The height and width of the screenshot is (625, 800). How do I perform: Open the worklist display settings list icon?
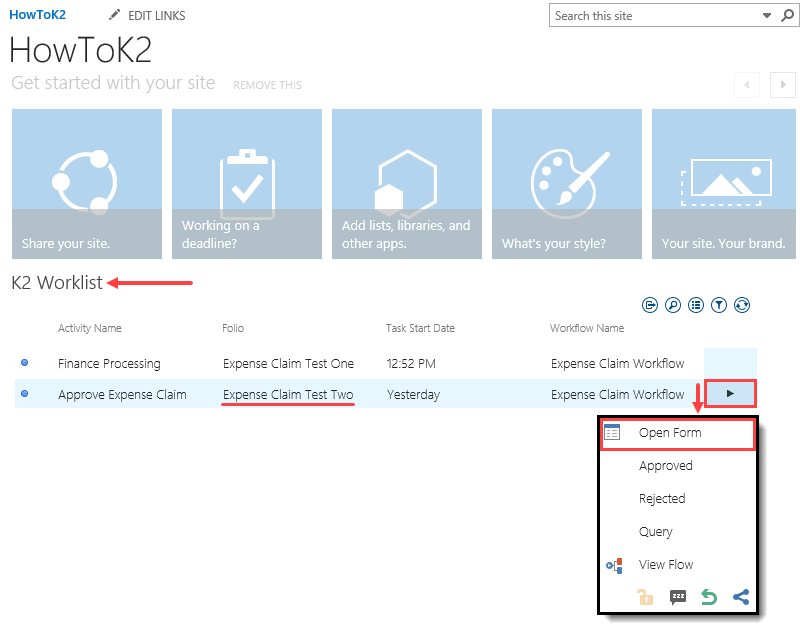tap(695, 305)
